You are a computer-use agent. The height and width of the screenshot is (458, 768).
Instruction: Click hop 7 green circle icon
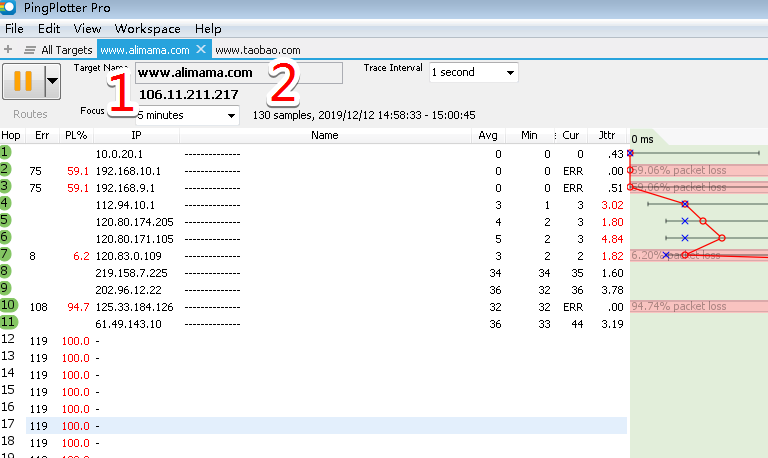pos(5,254)
